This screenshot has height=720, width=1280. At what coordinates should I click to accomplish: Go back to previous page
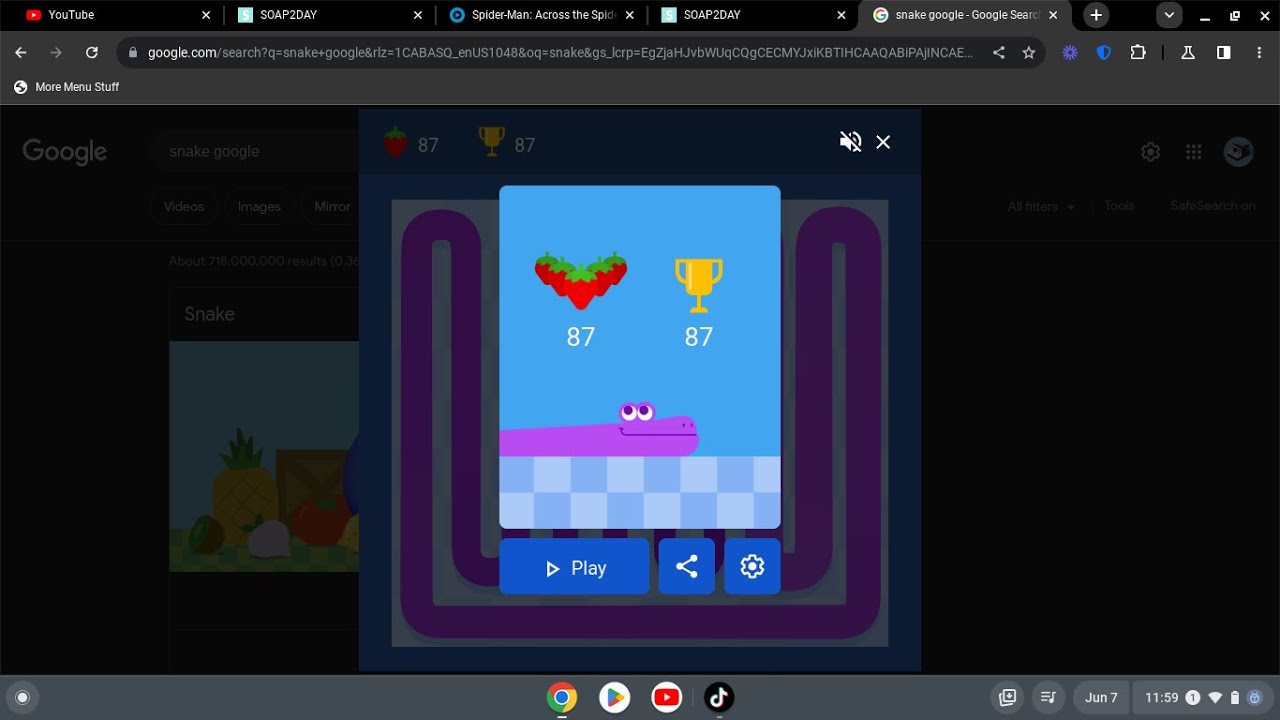[21, 53]
